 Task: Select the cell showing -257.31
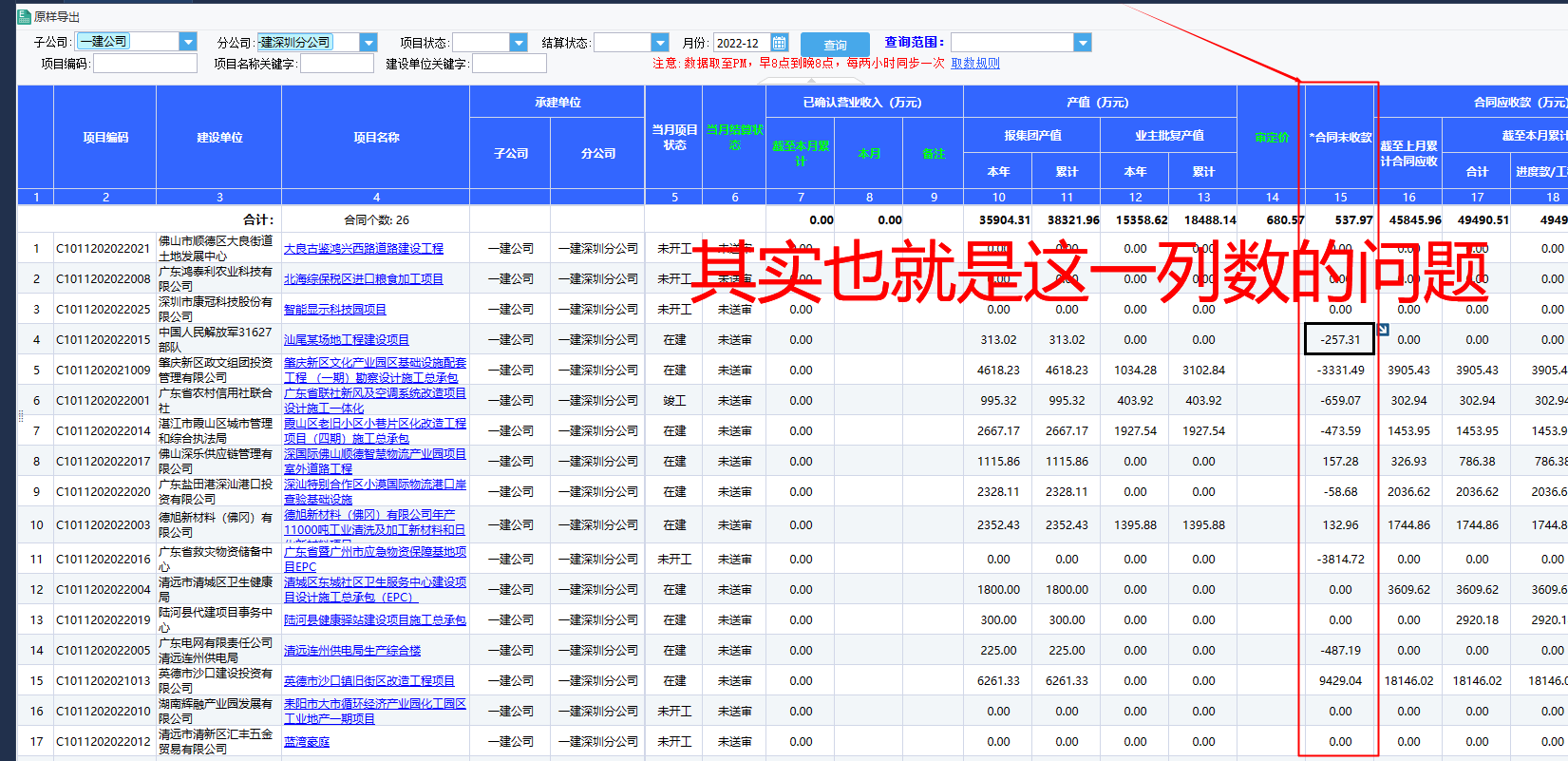(x=1340, y=339)
